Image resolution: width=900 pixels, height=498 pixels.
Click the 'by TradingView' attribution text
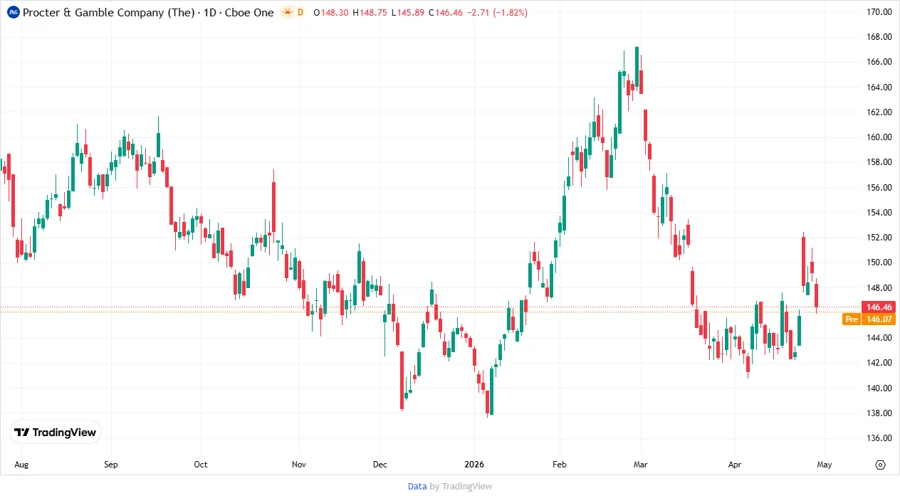point(461,487)
